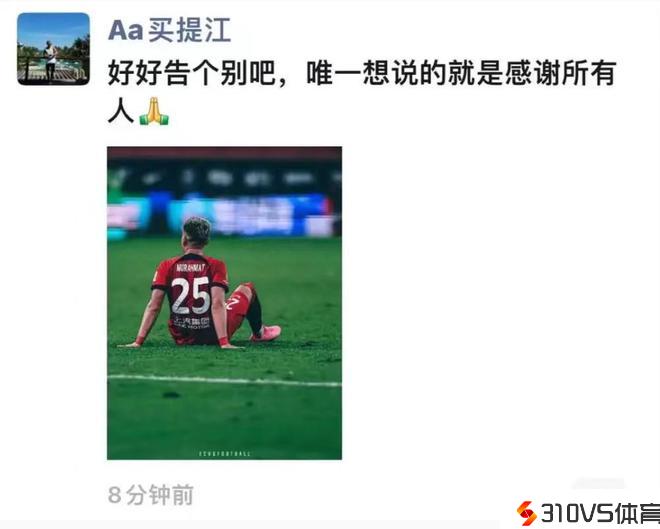Viewport: 660px width, 529px height.
Task: Open the poster's profile avatar
Action: click(x=53, y=49)
